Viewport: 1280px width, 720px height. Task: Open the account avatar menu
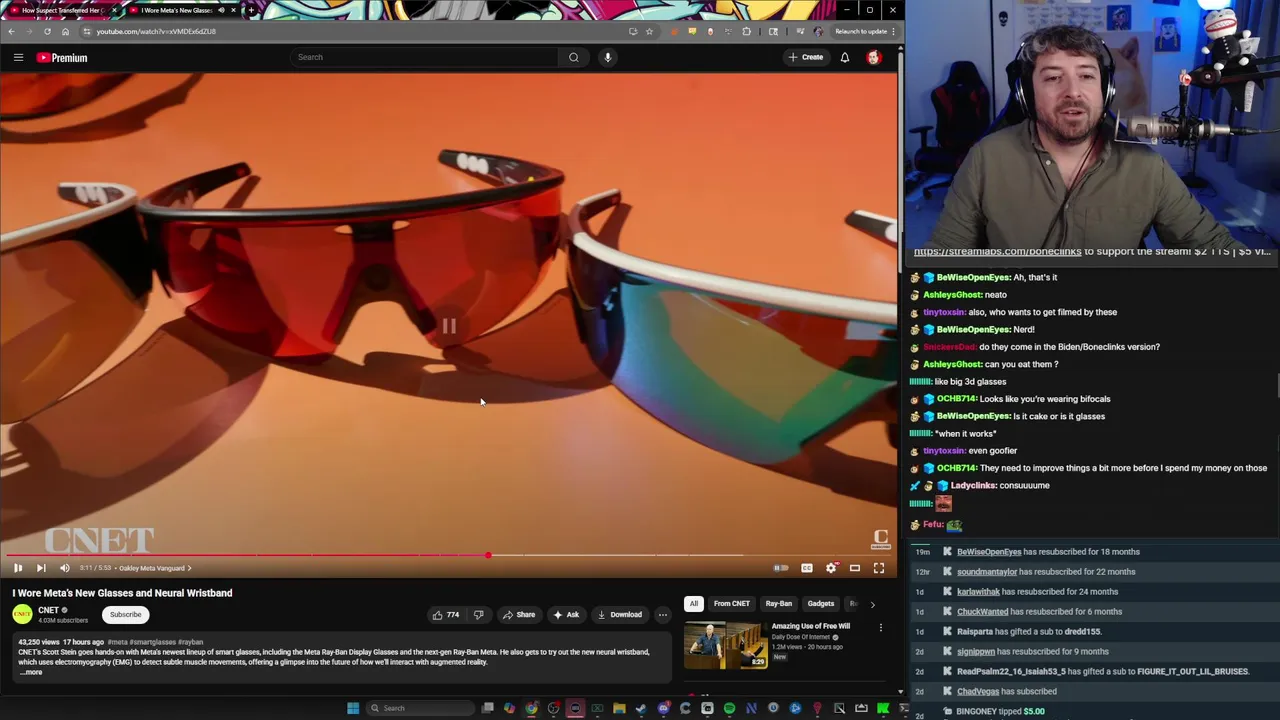coord(874,57)
